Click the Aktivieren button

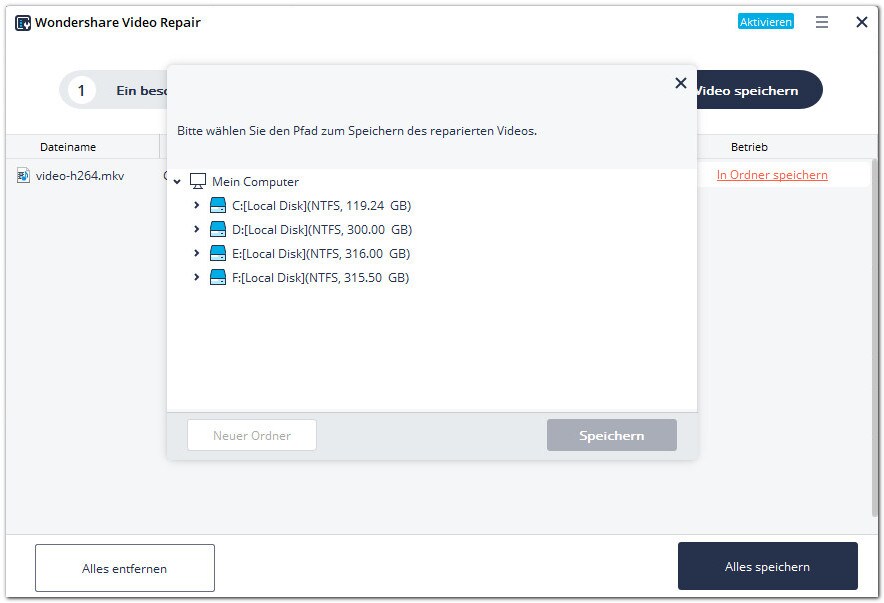tap(766, 22)
